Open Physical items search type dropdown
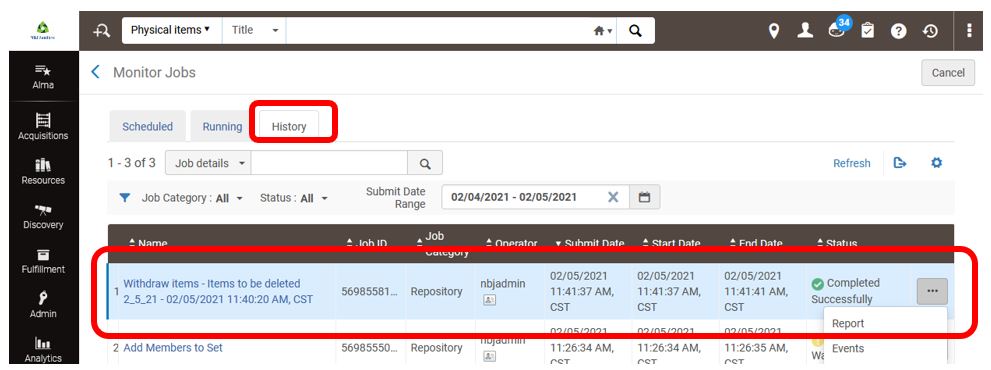991x370 pixels. click(171, 30)
